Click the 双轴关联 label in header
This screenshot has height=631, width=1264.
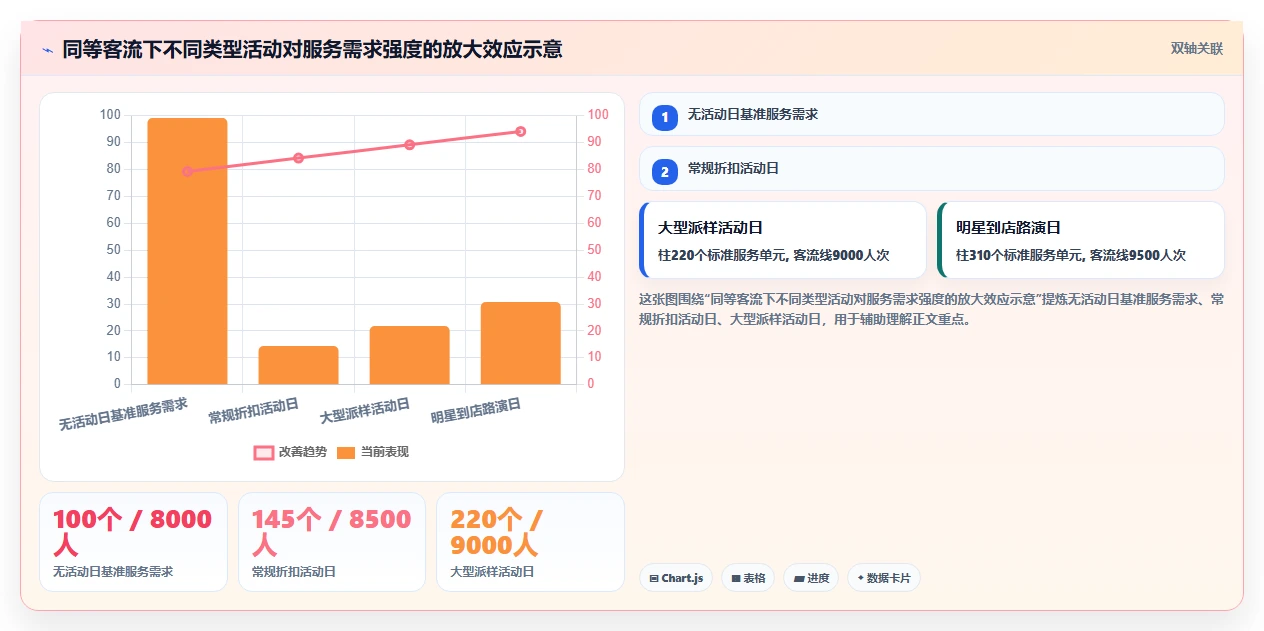[1197, 48]
